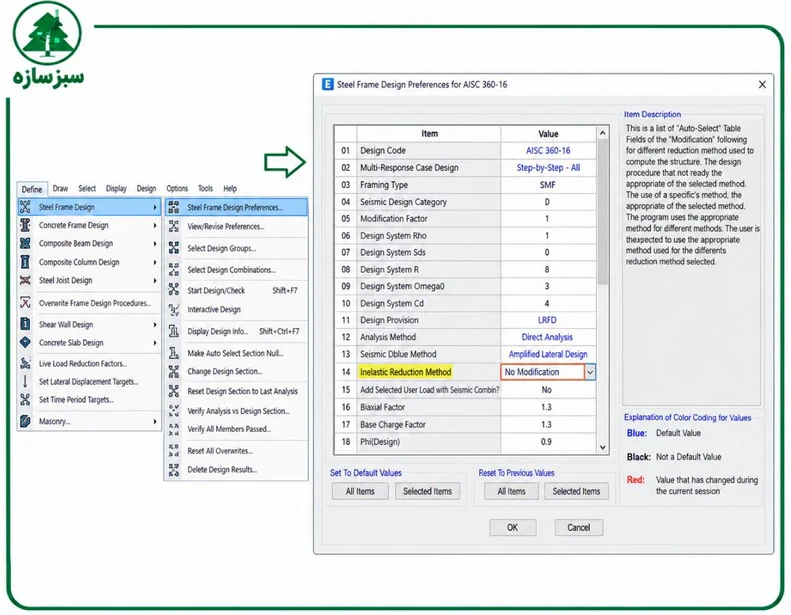Expand Composite Column Design submenu arrow
The width and height of the screenshot is (791, 615).
pyautogui.click(x=155, y=262)
